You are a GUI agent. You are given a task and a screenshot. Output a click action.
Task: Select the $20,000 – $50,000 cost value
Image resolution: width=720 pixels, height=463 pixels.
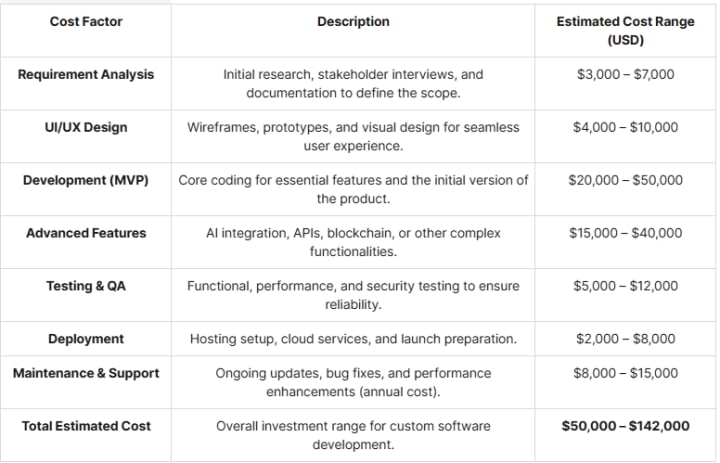[626, 181]
